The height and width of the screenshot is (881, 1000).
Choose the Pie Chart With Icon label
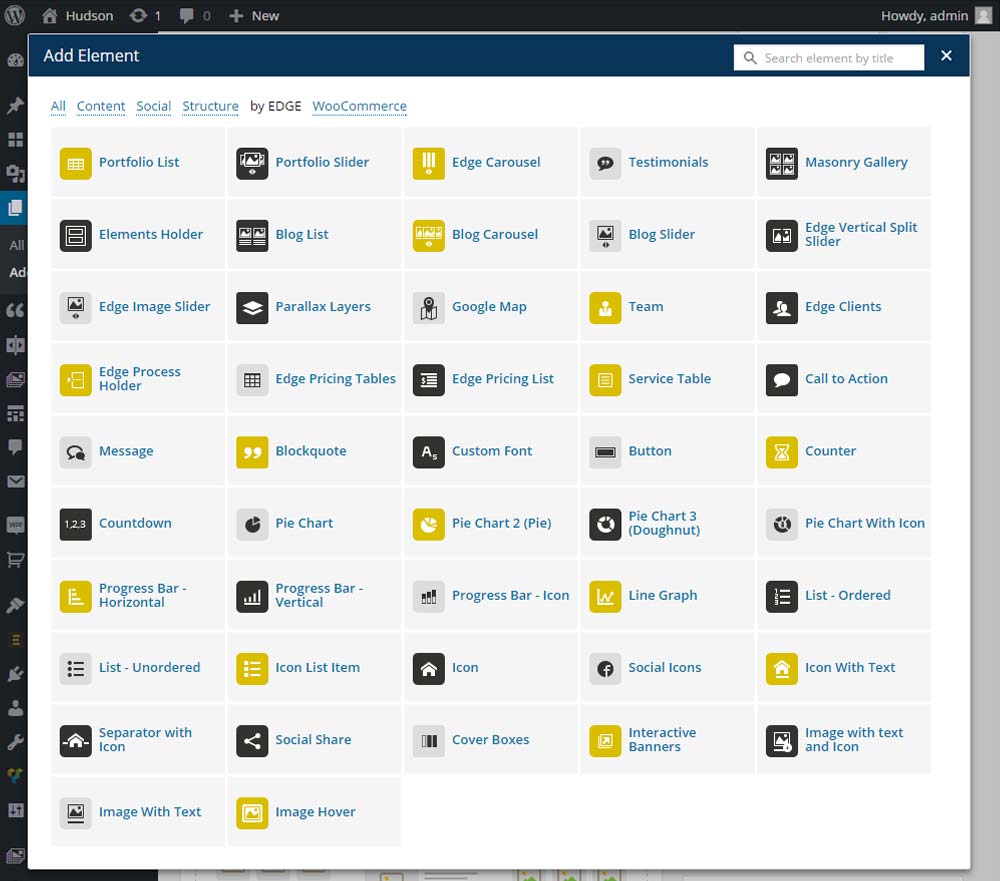865,522
